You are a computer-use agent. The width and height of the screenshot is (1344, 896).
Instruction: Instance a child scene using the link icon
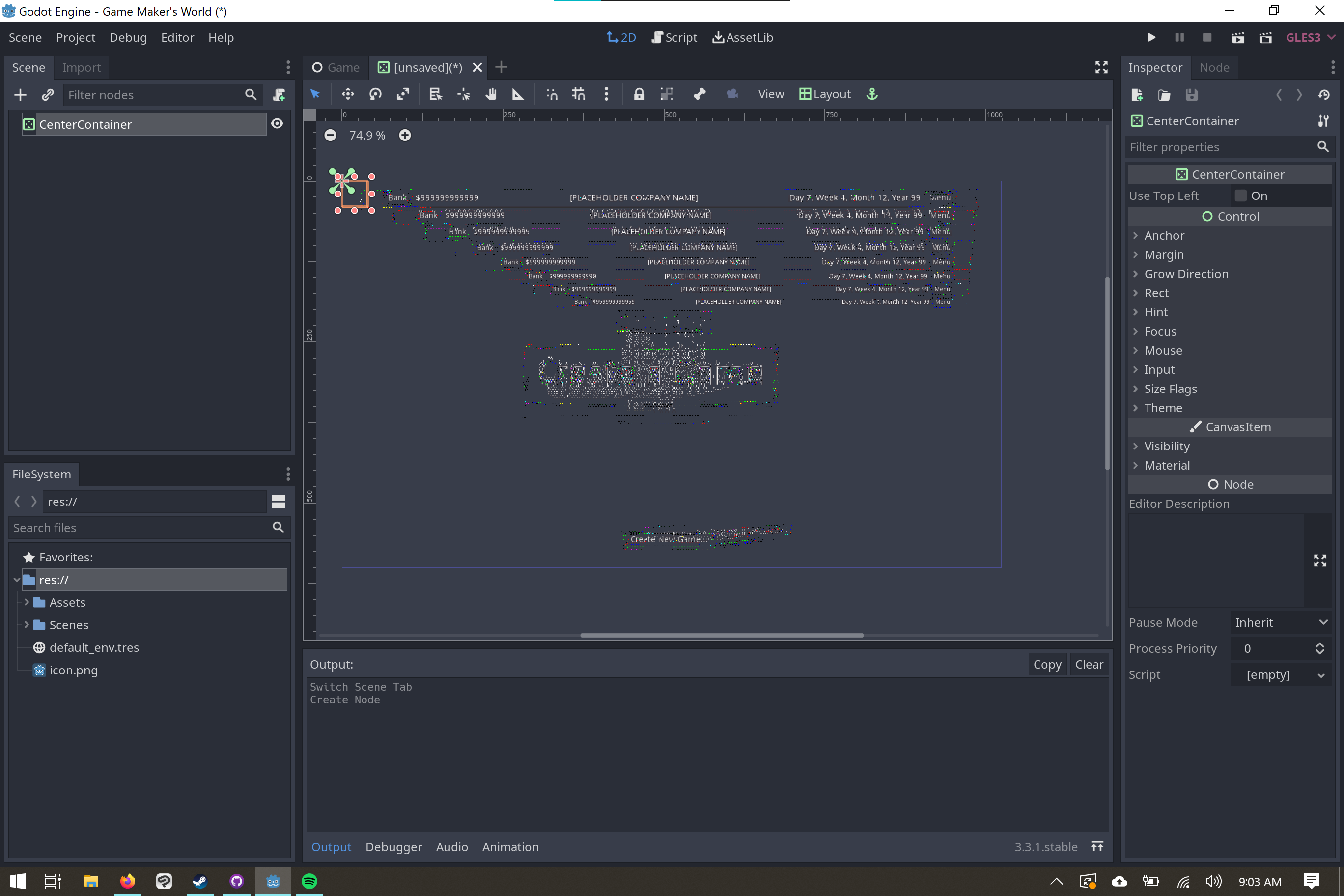point(48,94)
